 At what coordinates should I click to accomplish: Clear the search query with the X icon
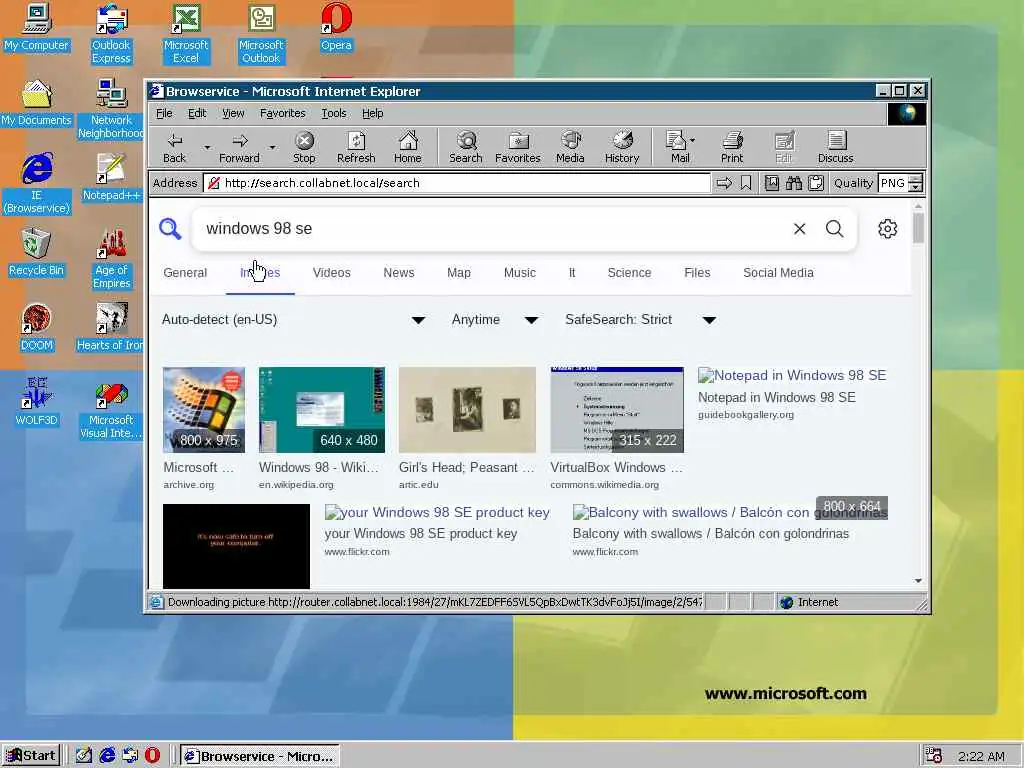click(x=799, y=229)
